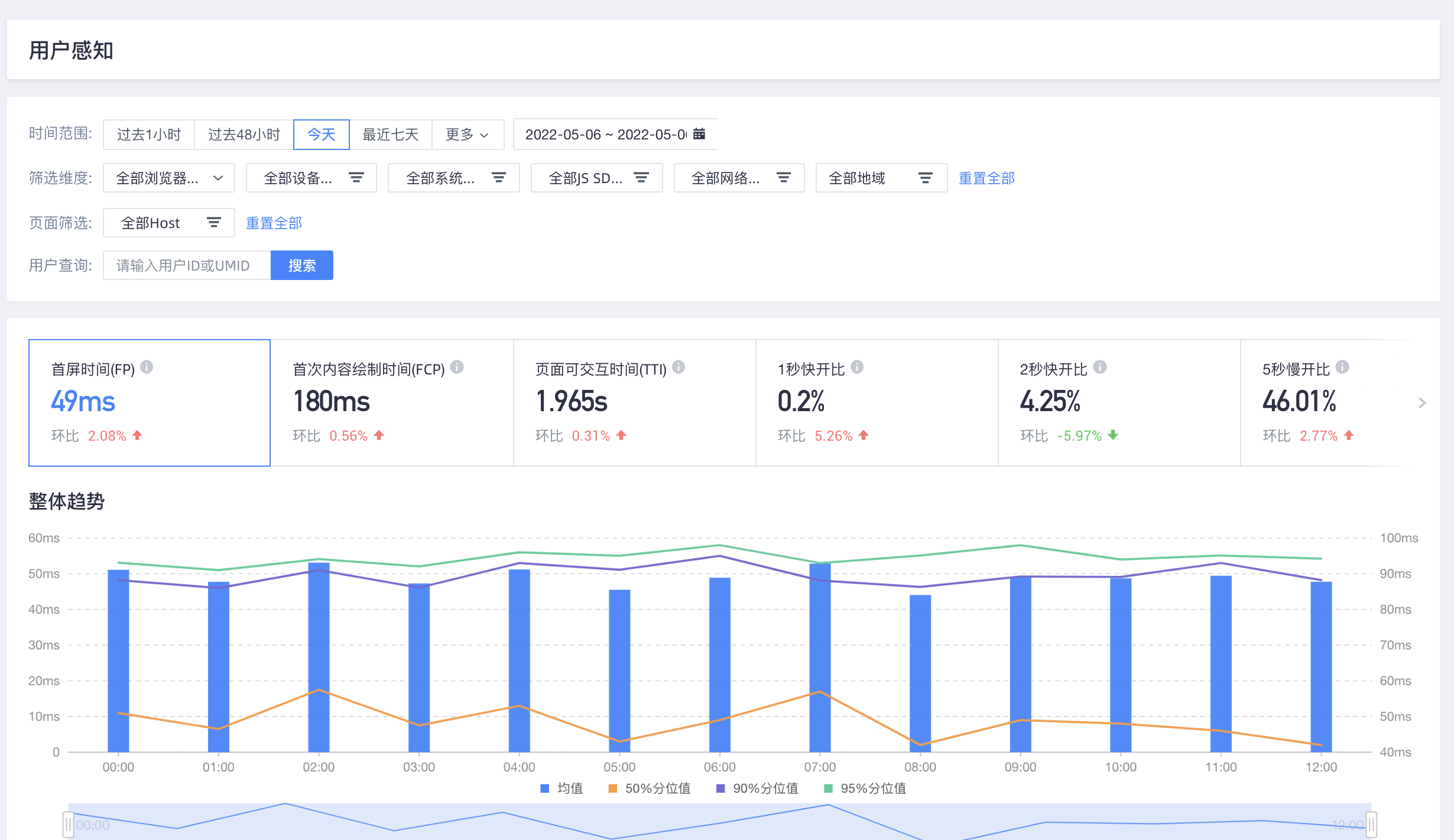Click the 整体趋势 section heading
1454x840 pixels.
coord(67,501)
